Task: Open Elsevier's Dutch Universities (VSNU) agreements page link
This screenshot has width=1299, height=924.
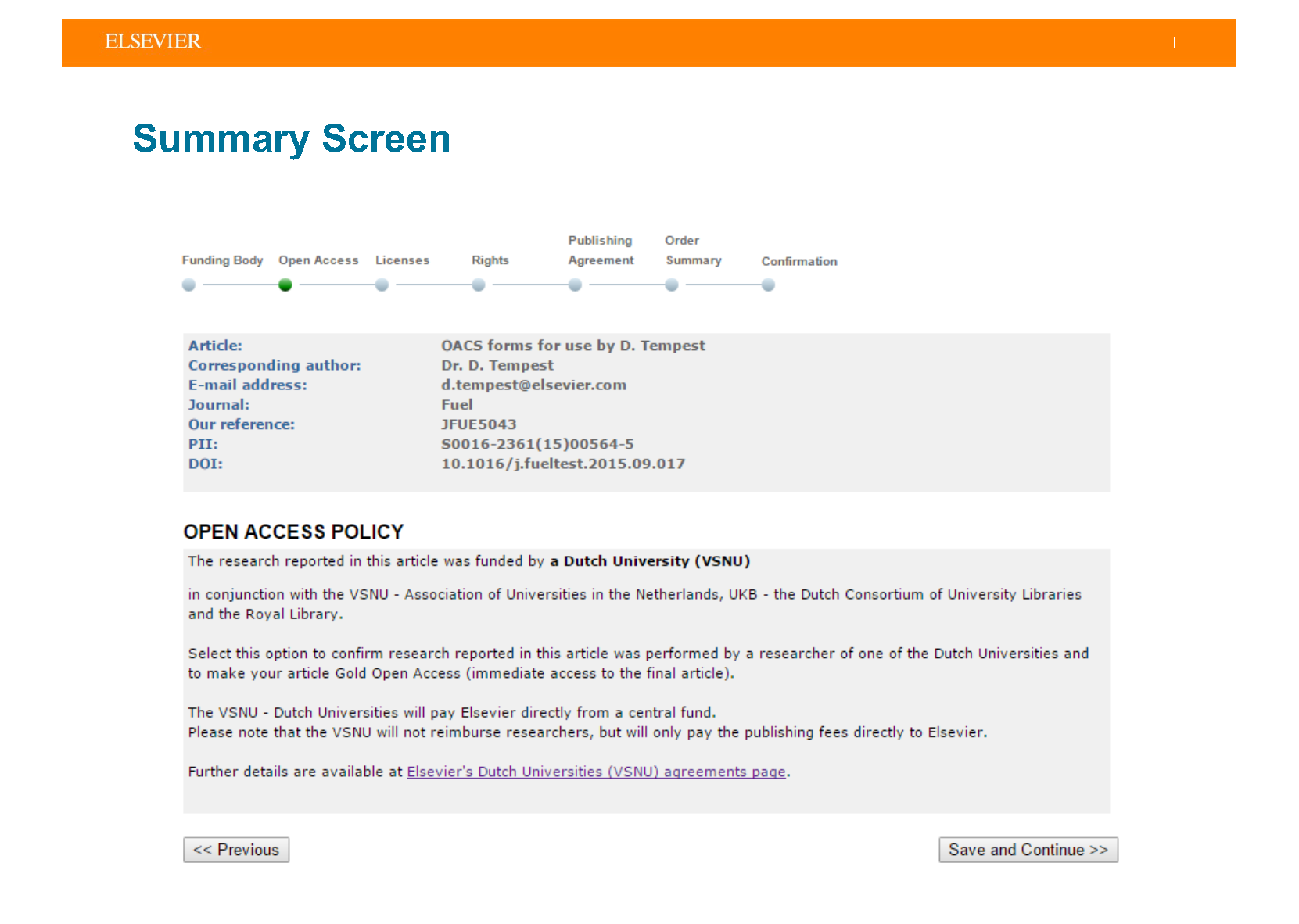Action: 596,772
